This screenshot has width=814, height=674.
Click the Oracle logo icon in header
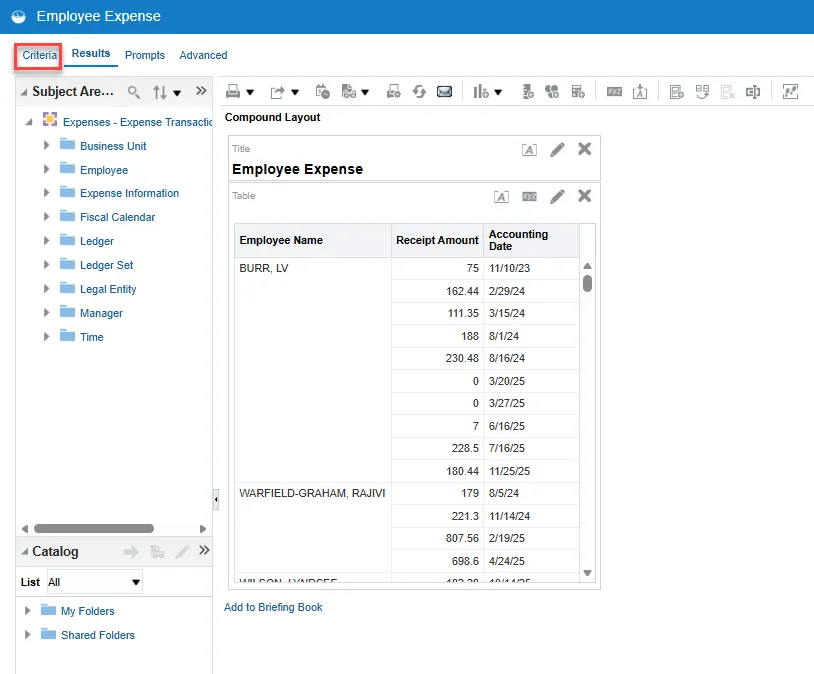(x=19, y=17)
